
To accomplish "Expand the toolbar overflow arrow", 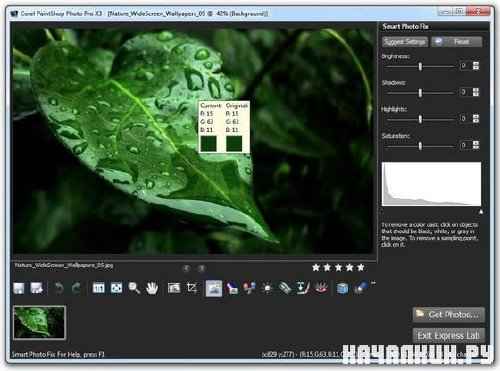I will [x=373, y=283].
